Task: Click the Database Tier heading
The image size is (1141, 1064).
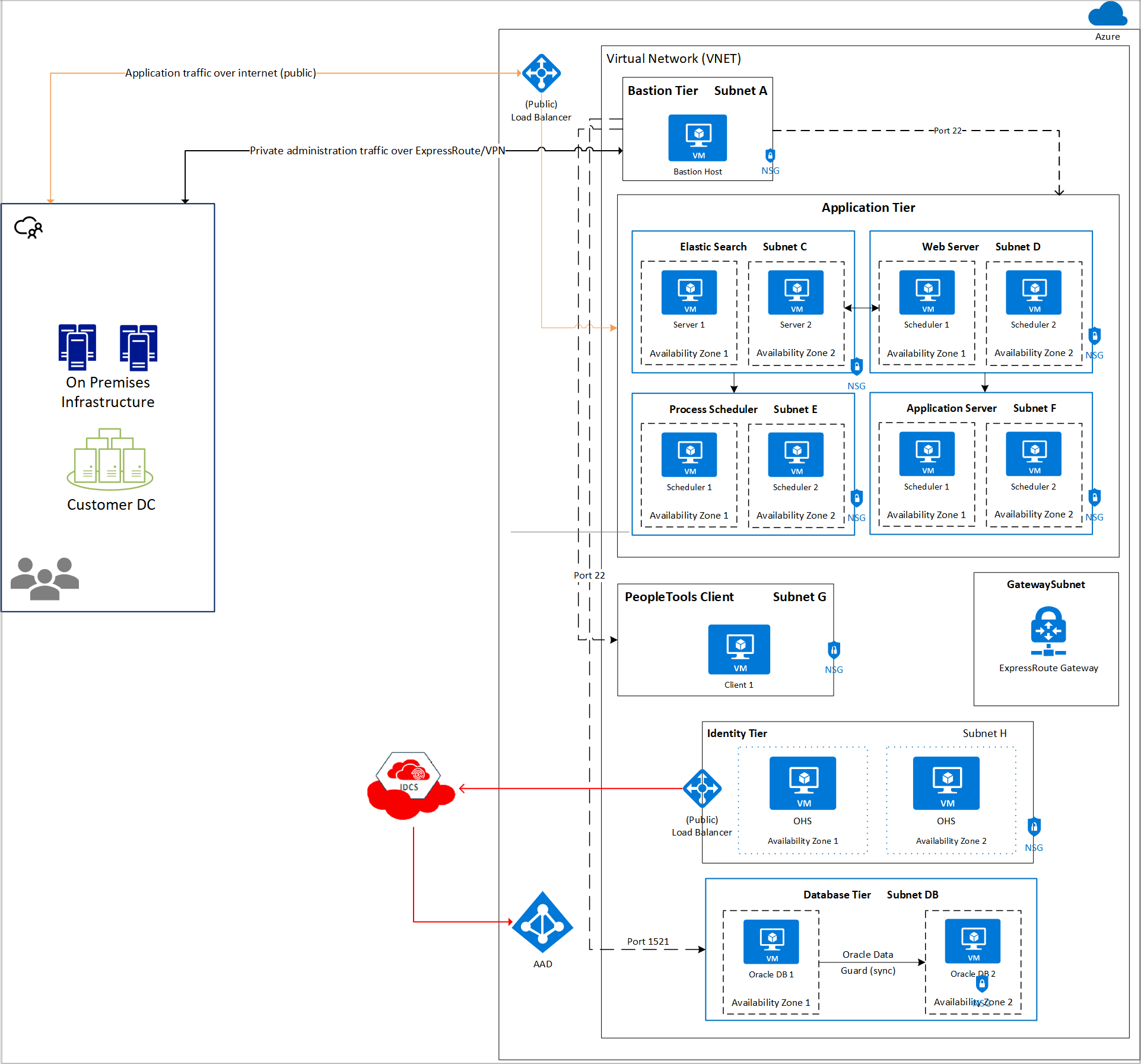Action: [x=837, y=895]
